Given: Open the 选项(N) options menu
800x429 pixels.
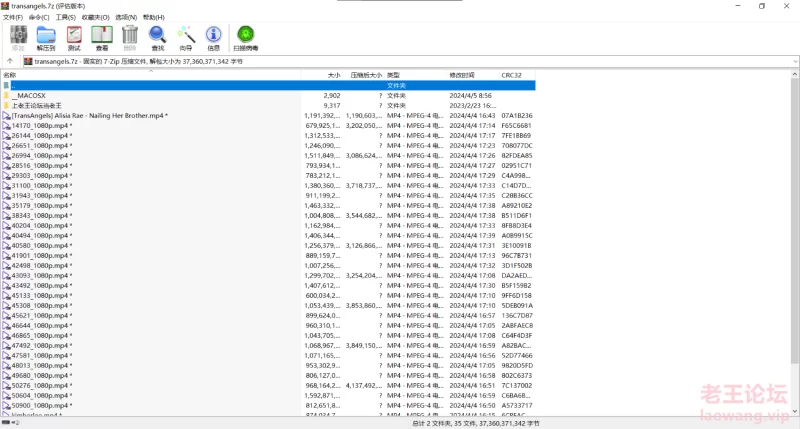Looking at the screenshot, I should tap(126, 17).
